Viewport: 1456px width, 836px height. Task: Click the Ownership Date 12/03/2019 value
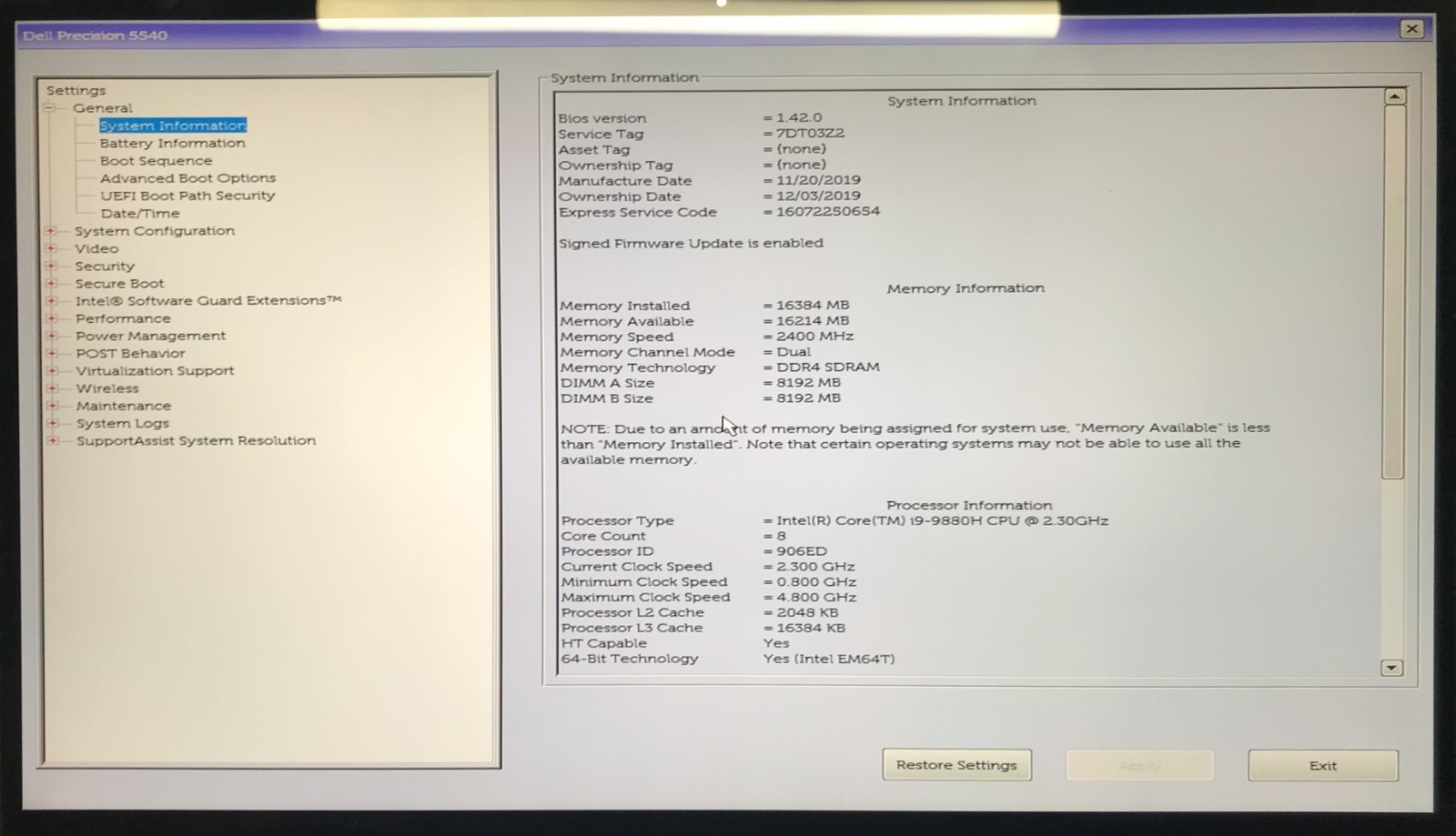817,196
